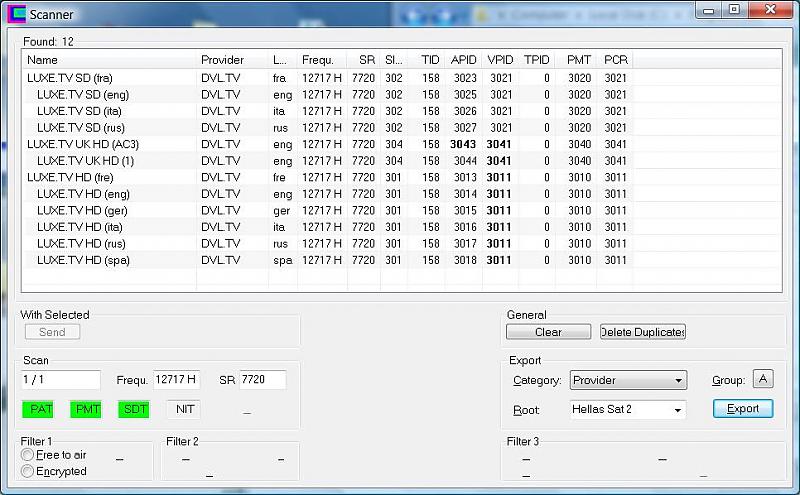Sort by the Frequ. column header

(322, 60)
